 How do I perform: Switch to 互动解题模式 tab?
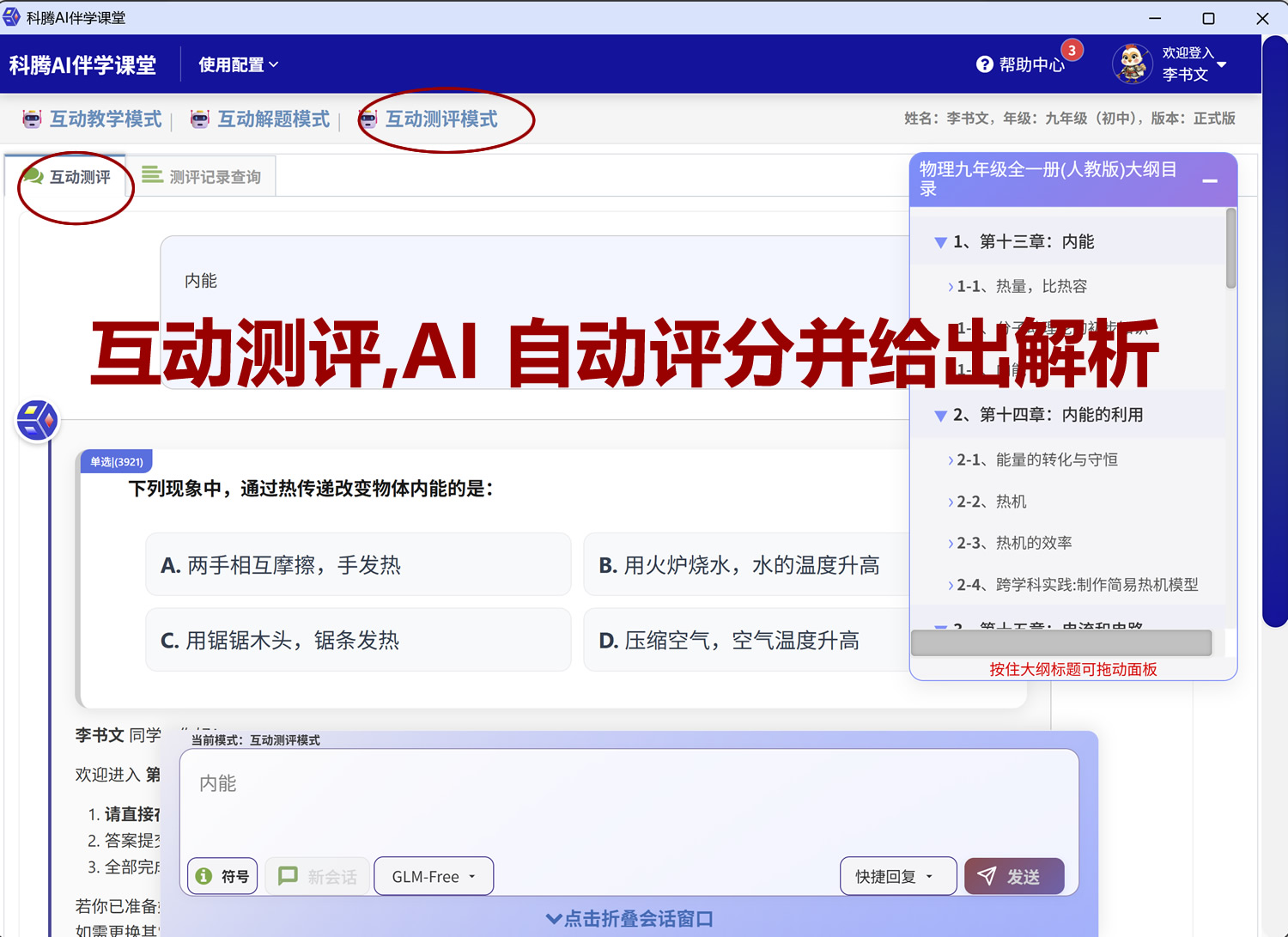273,119
